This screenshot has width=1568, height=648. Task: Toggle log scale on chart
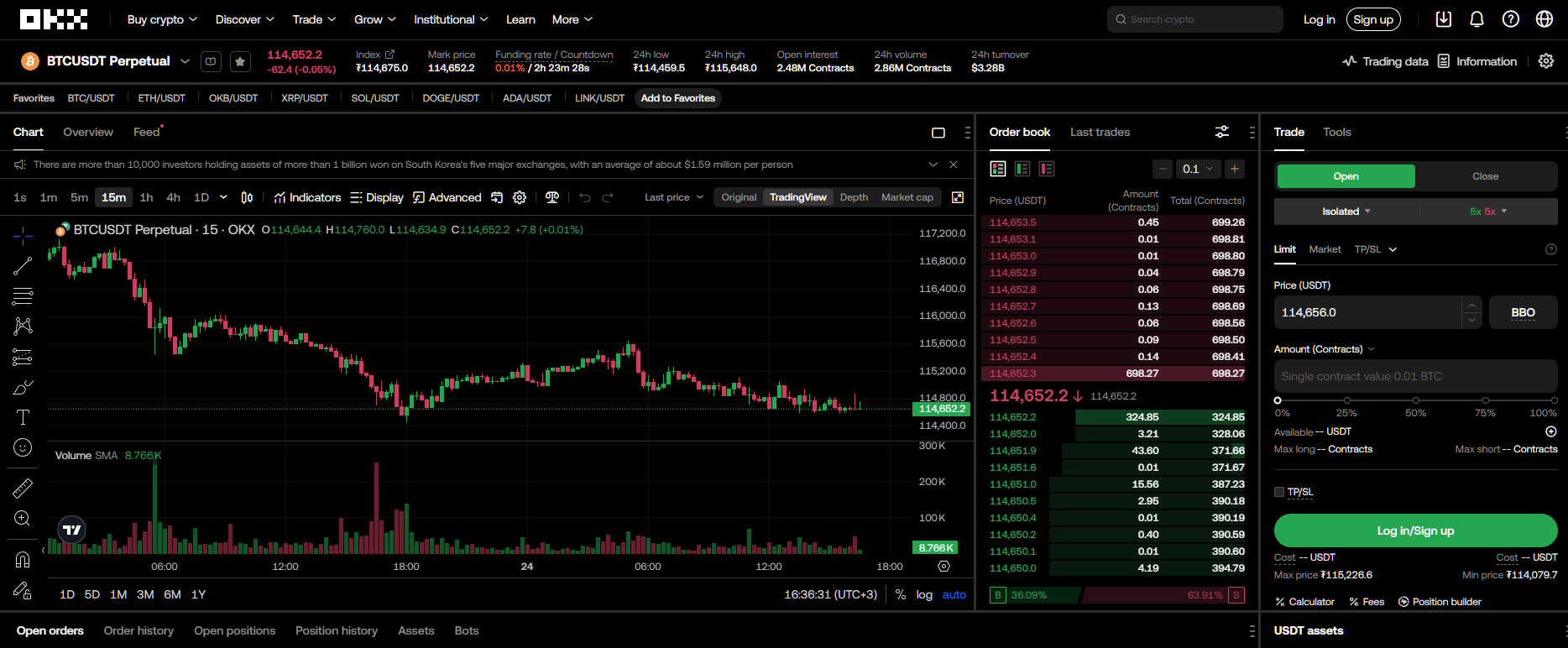[924, 594]
